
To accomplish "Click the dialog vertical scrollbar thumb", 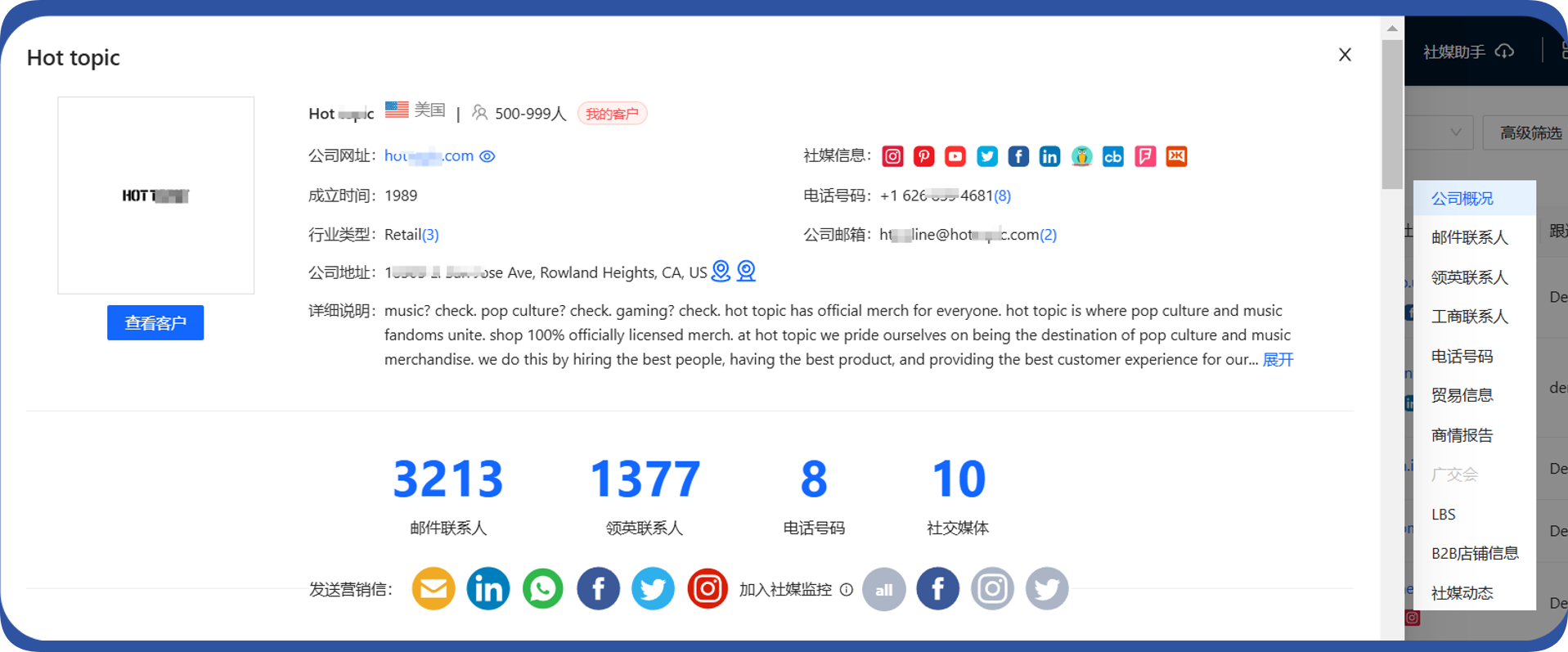I will [1392, 114].
